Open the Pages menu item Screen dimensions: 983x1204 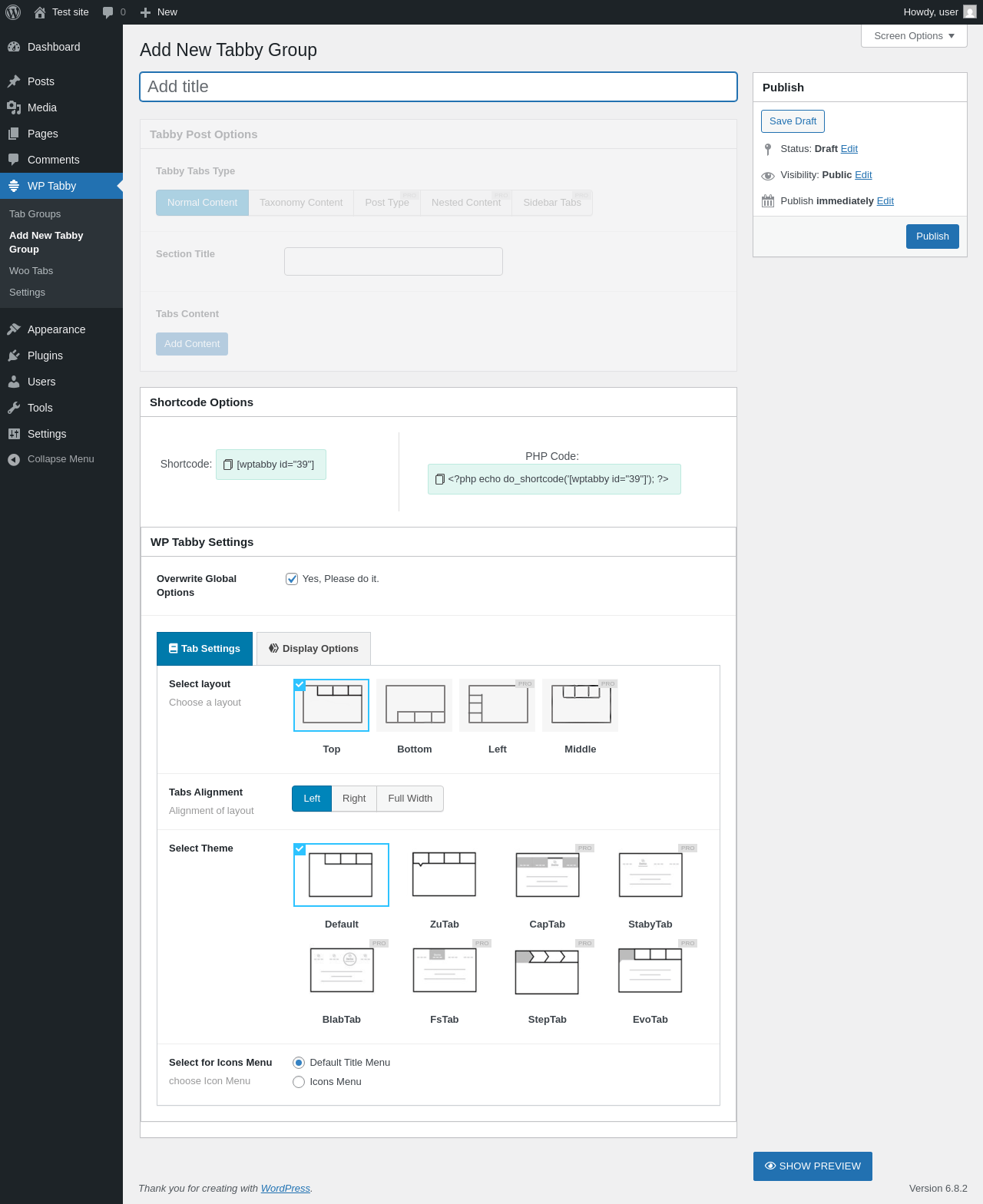click(x=61, y=134)
